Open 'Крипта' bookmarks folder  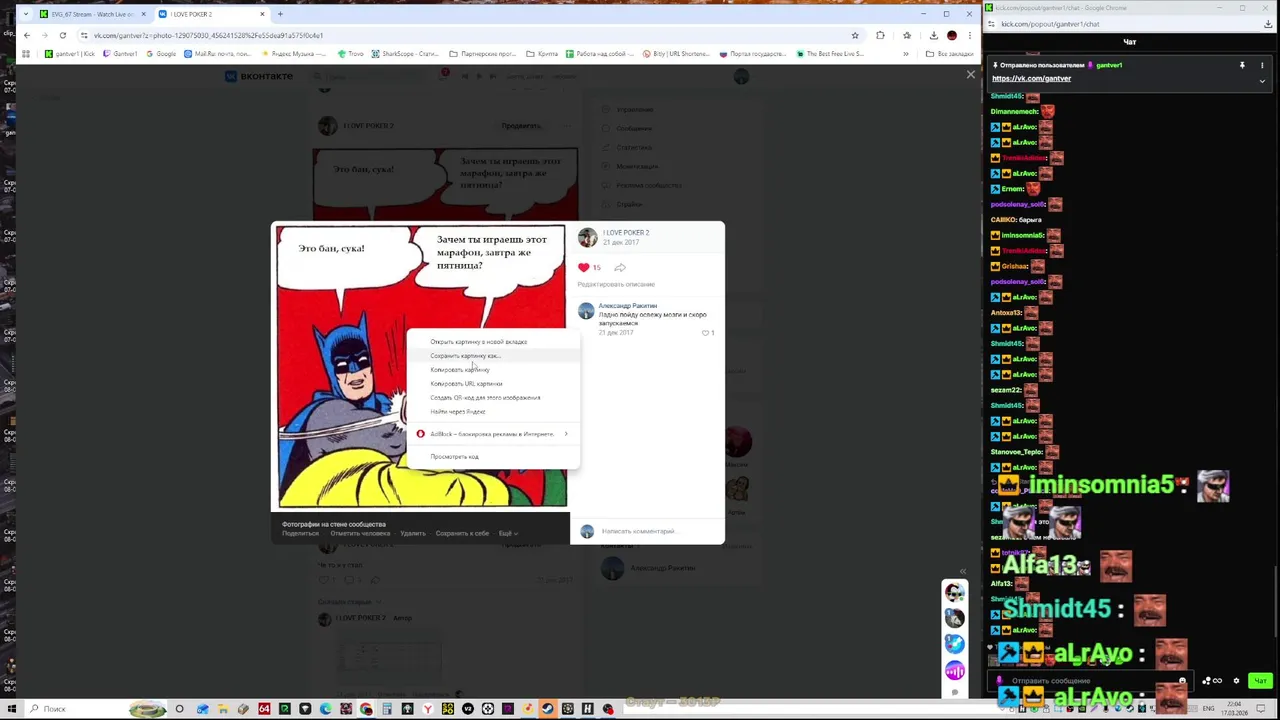(542, 54)
